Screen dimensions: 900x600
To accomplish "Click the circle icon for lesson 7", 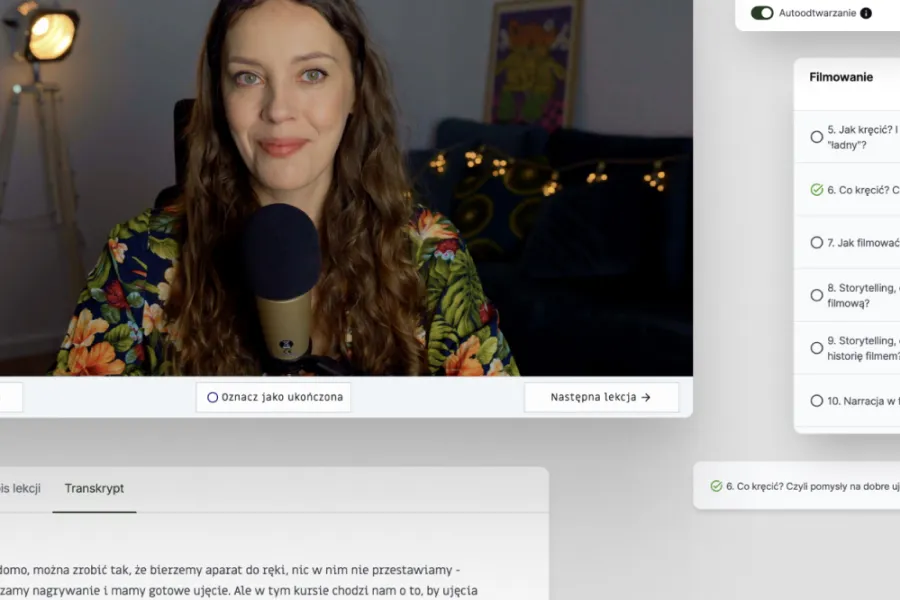I will pyautogui.click(x=817, y=243).
